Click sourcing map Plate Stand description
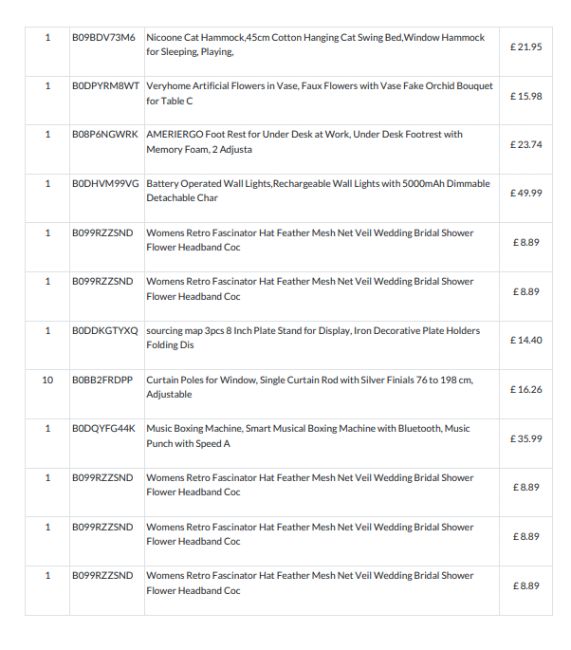Viewport: 571px width, 650px height. pos(313,338)
